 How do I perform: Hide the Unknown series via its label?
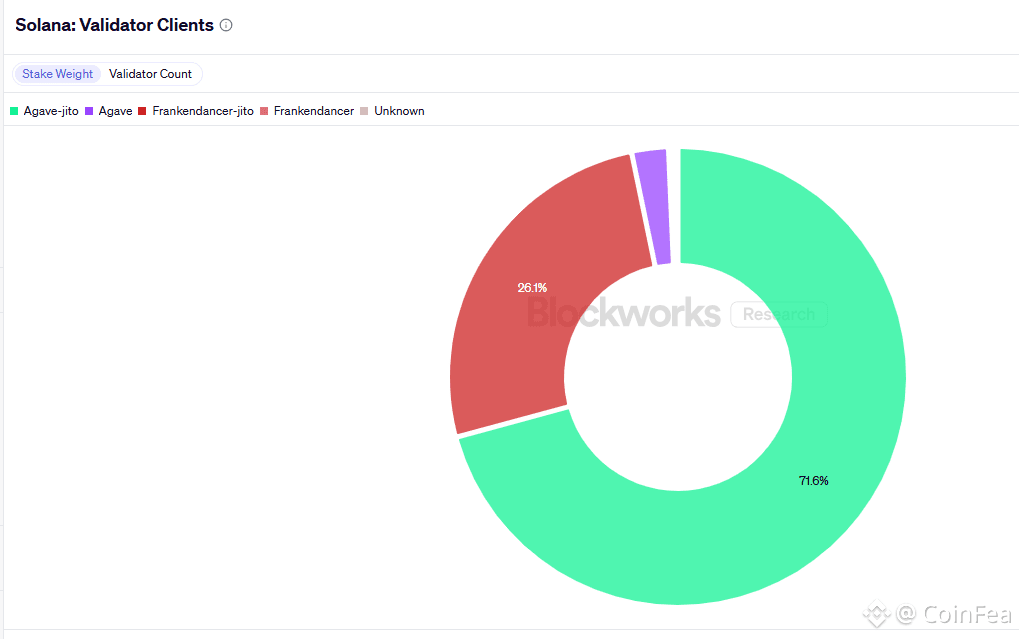(x=399, y=111)
